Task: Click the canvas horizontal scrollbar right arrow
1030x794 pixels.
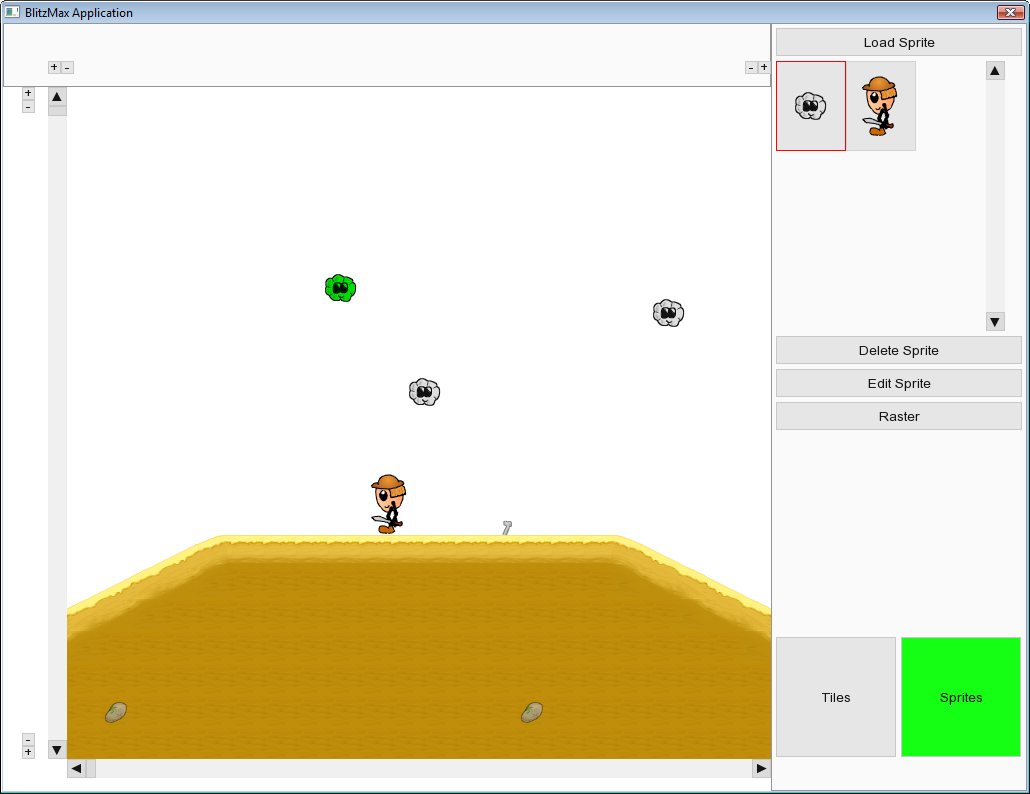Action: pos(761,768)
